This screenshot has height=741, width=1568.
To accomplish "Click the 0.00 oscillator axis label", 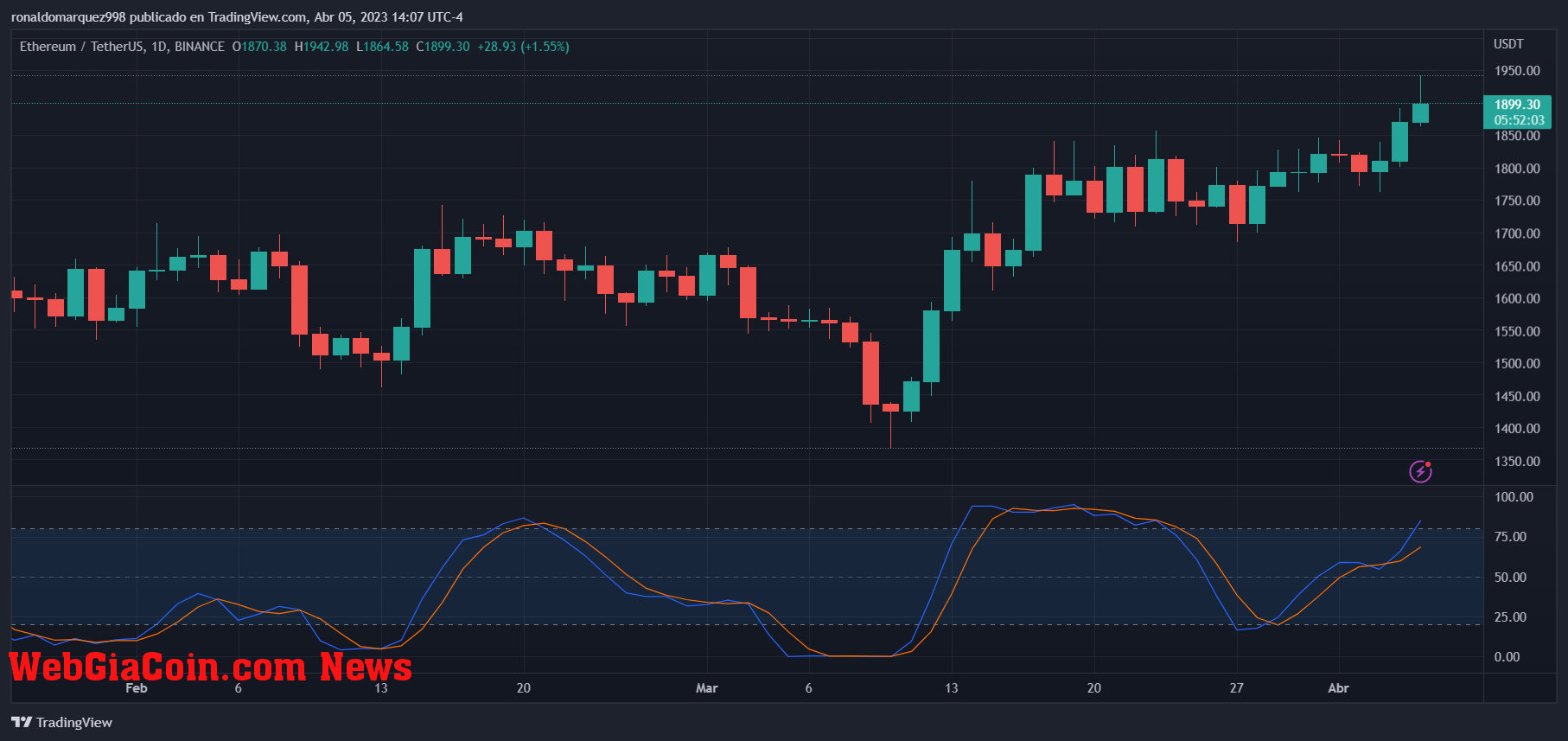I will [x=1507, y=657].
